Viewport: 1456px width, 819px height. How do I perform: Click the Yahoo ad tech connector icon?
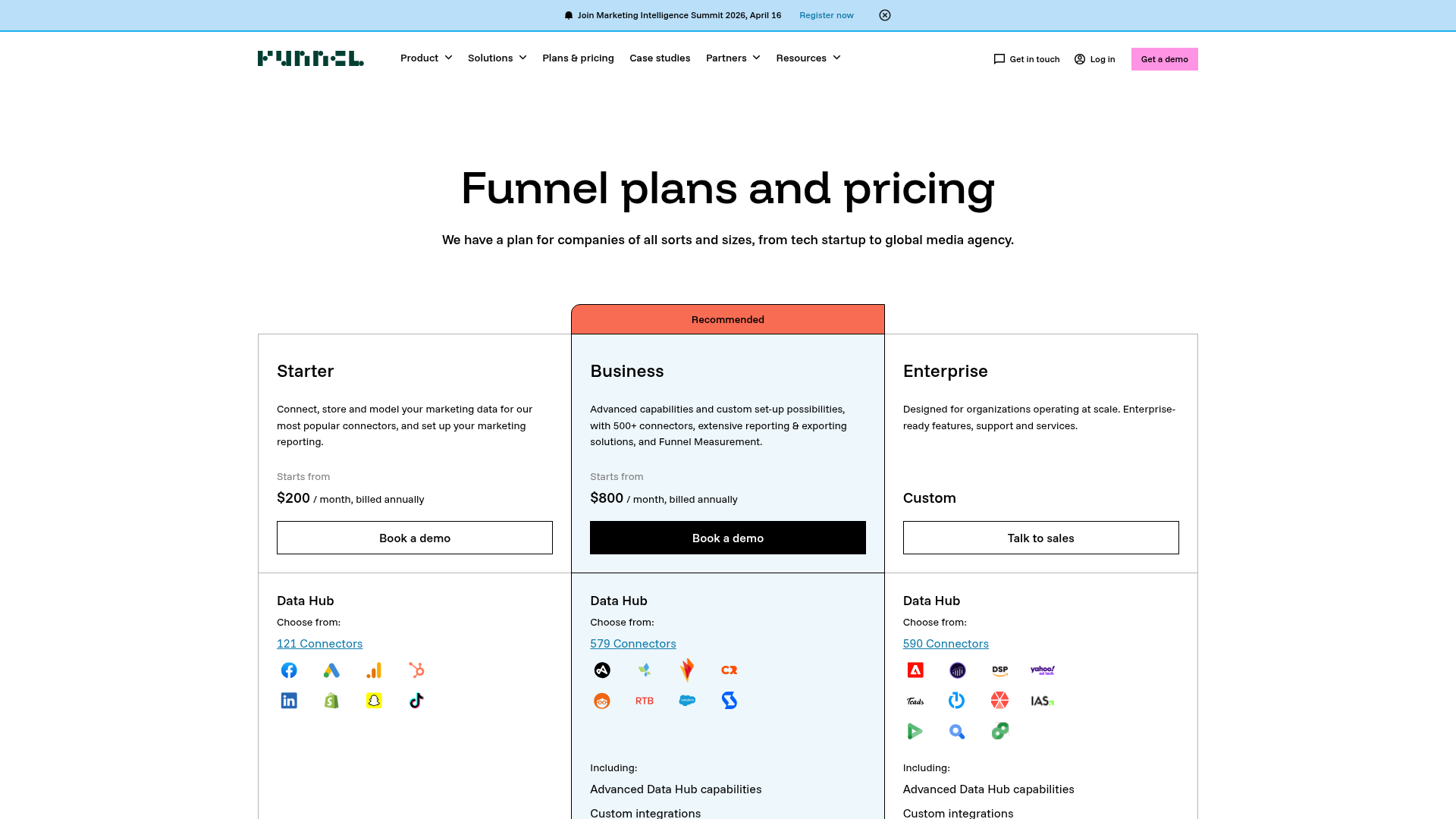pyautogui.click(x=1042, y=670)
